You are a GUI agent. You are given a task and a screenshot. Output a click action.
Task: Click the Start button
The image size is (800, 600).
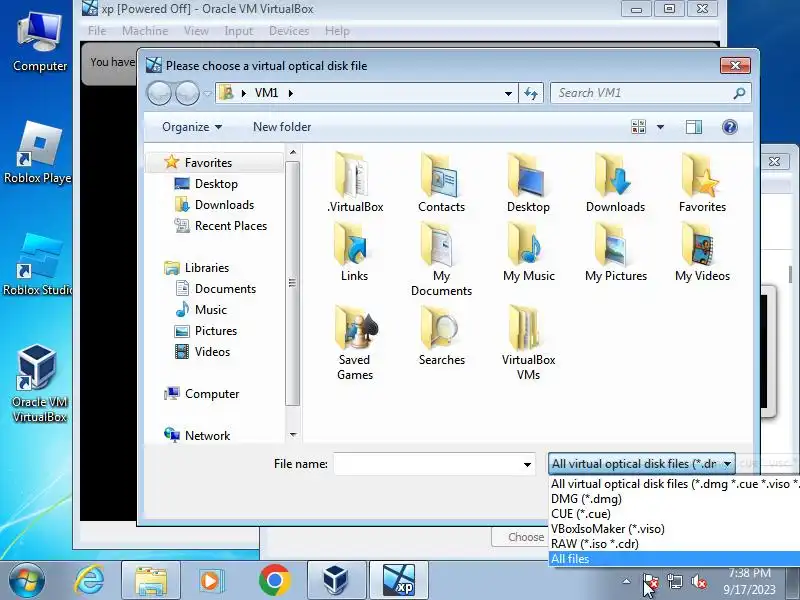(27, 580)
